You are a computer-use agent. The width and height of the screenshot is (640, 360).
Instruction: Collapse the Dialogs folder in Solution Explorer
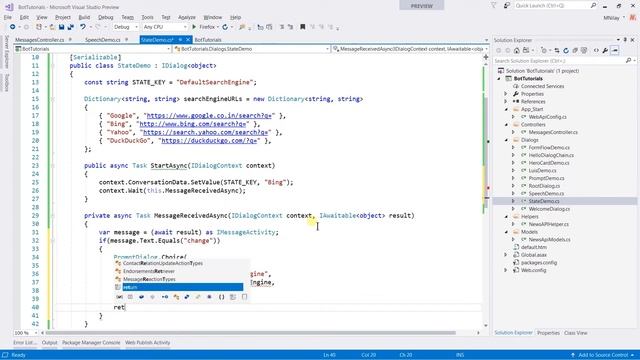coord(507,140)
